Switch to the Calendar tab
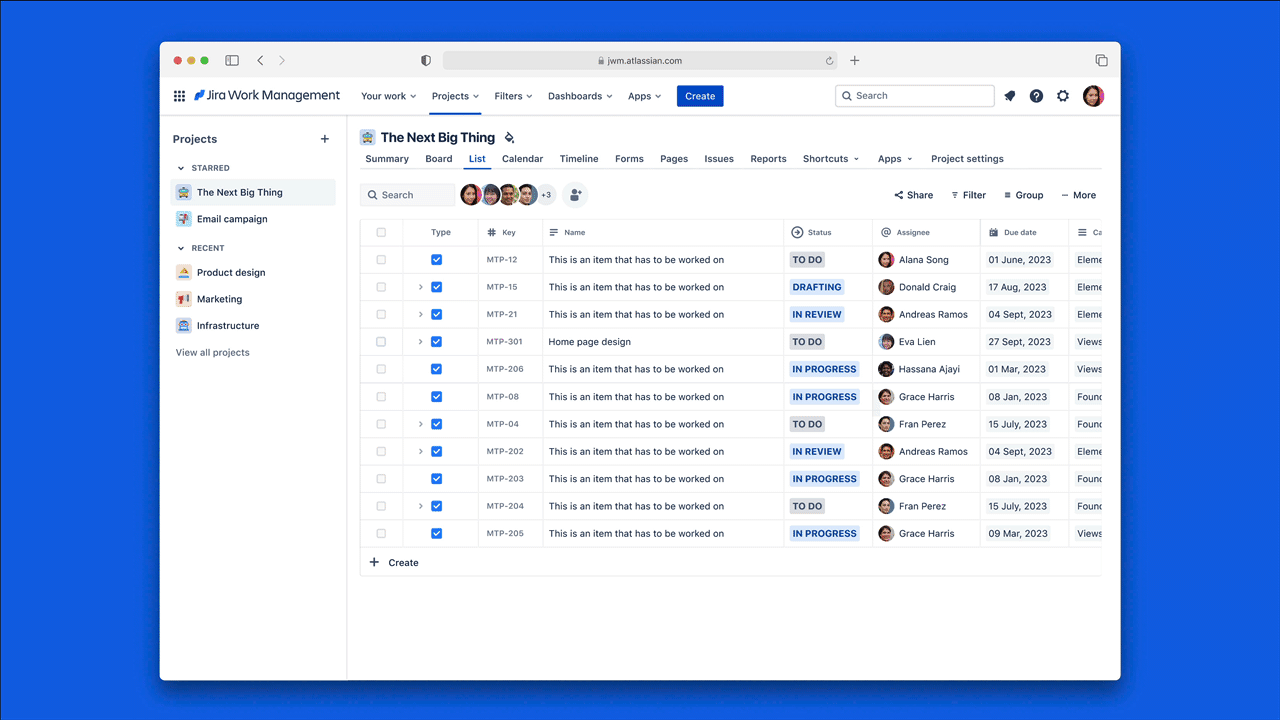Screen dimensions: 1280x720 click(522, 159)
